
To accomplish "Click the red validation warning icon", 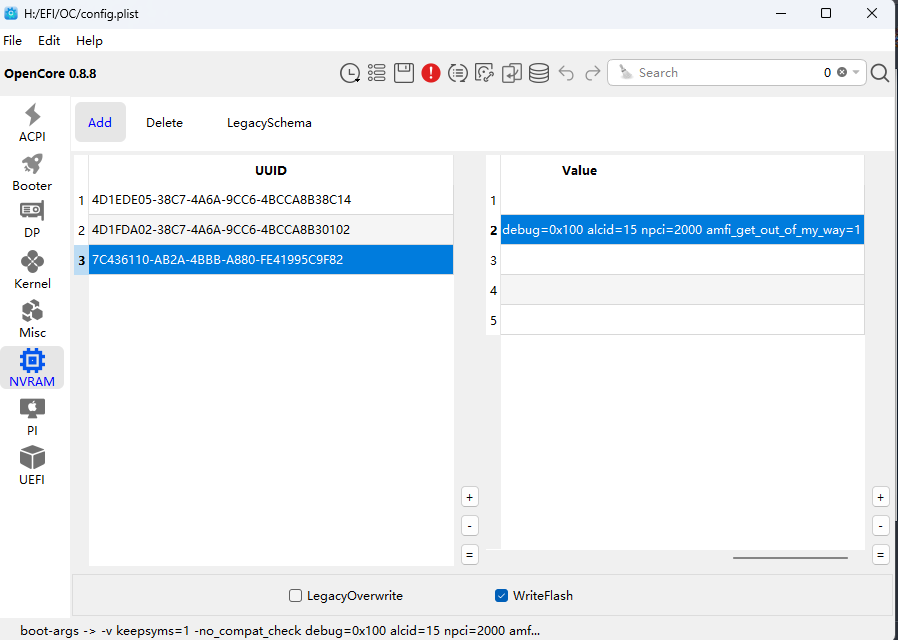I will pos(431,73).
